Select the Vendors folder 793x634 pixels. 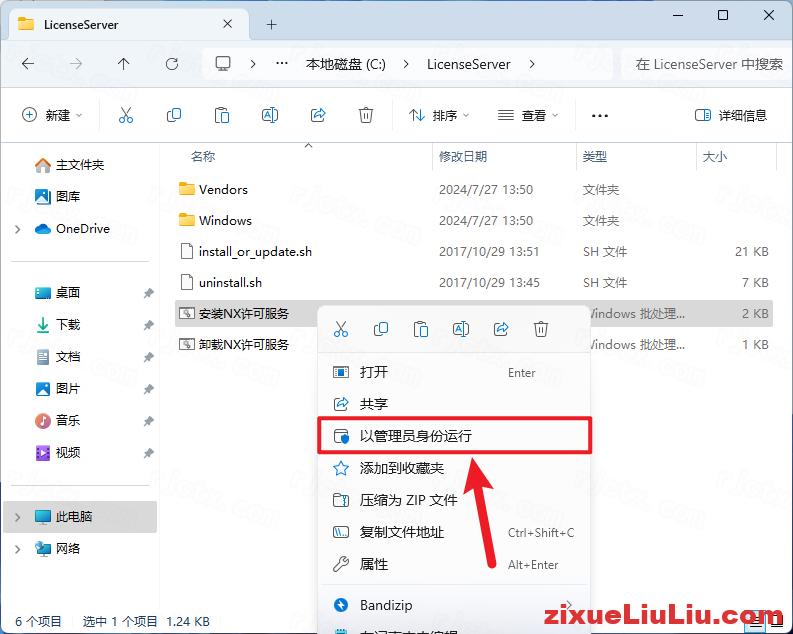(473, 190)
